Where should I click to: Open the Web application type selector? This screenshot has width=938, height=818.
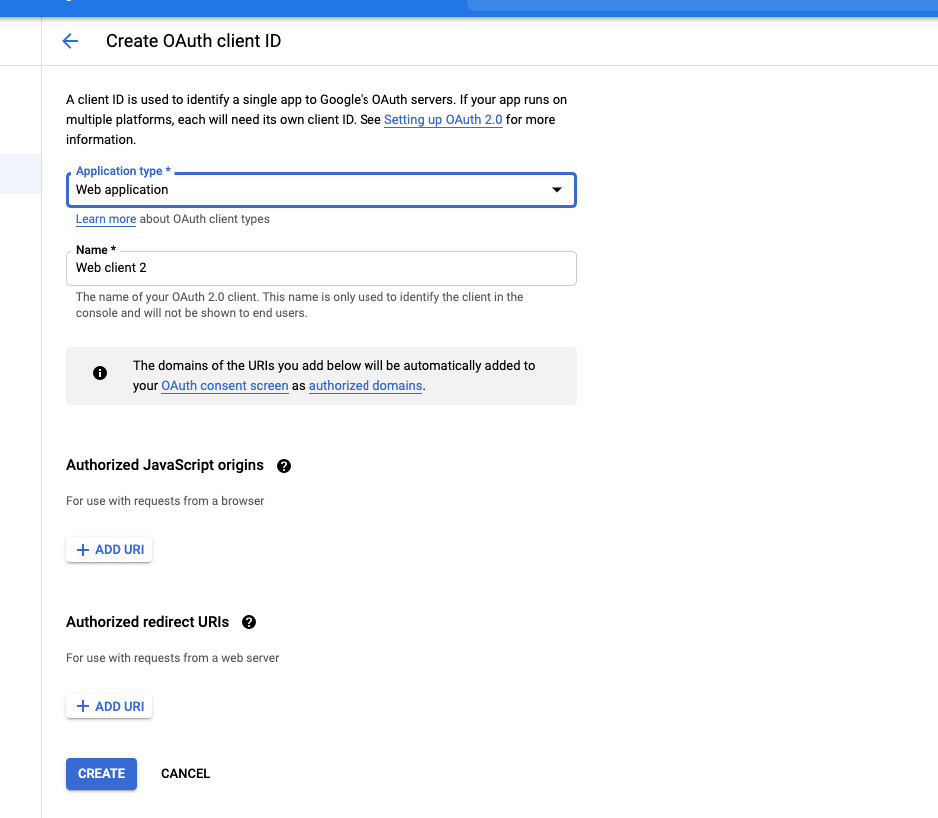[321, 190]
